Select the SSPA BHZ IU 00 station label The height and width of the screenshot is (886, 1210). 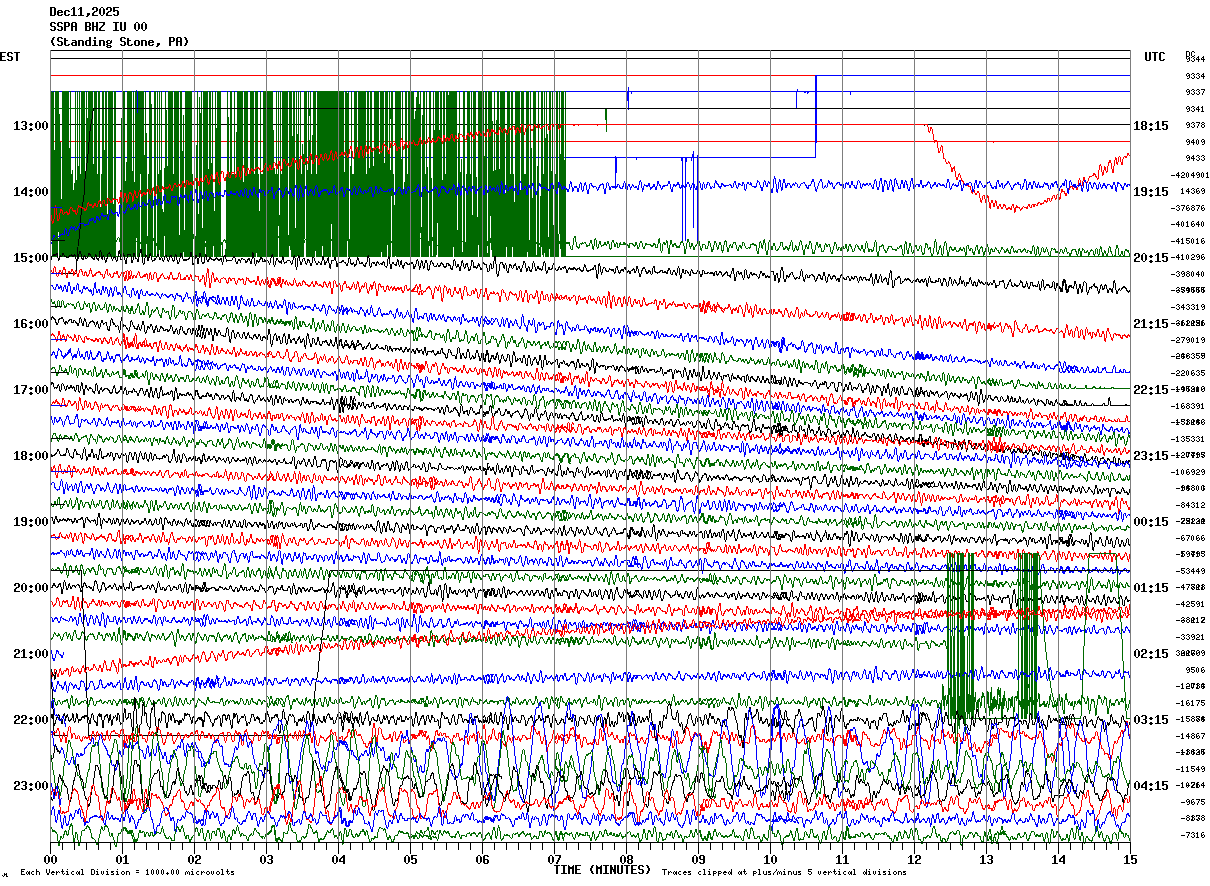pyautogui.click(x=98, y=27)
